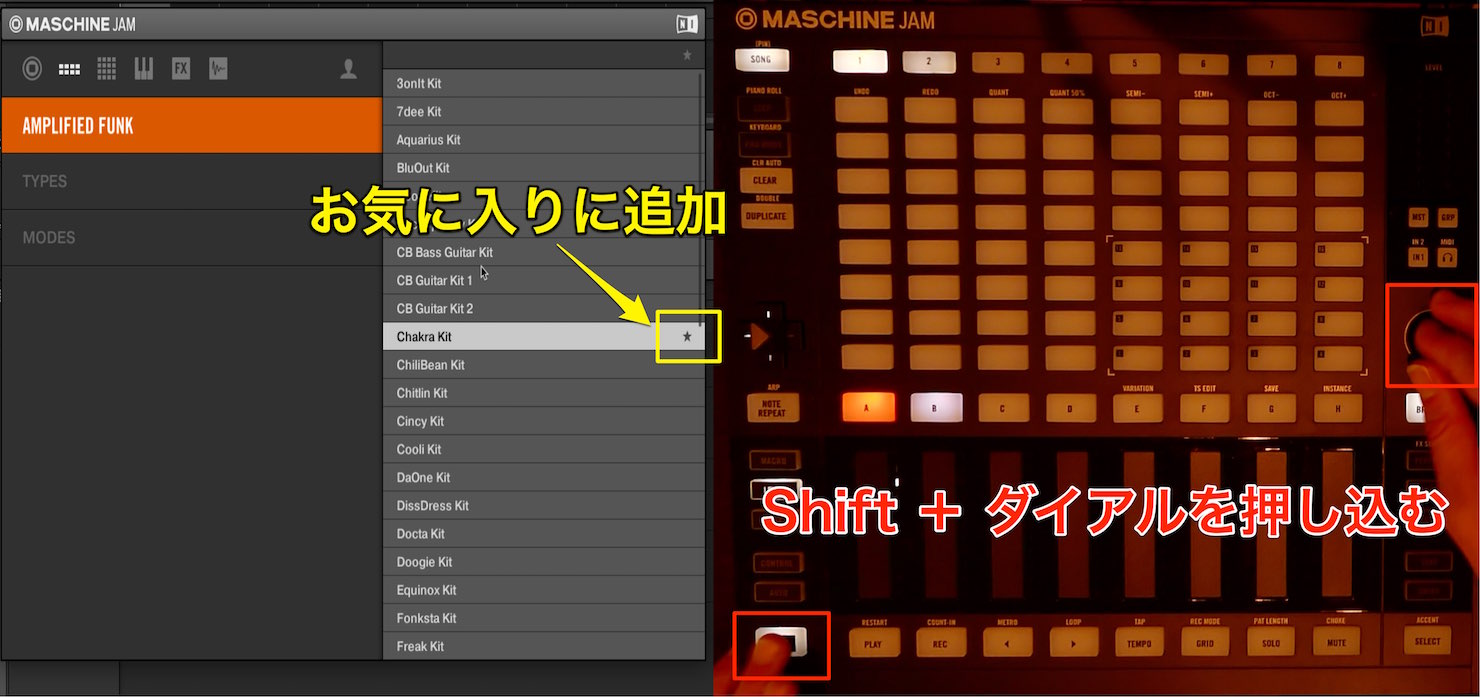The height and width of the screenshot is (697, 1480).
Task: Toggle favorite star on Chakra Kit
Action: (x=687, y=337)
